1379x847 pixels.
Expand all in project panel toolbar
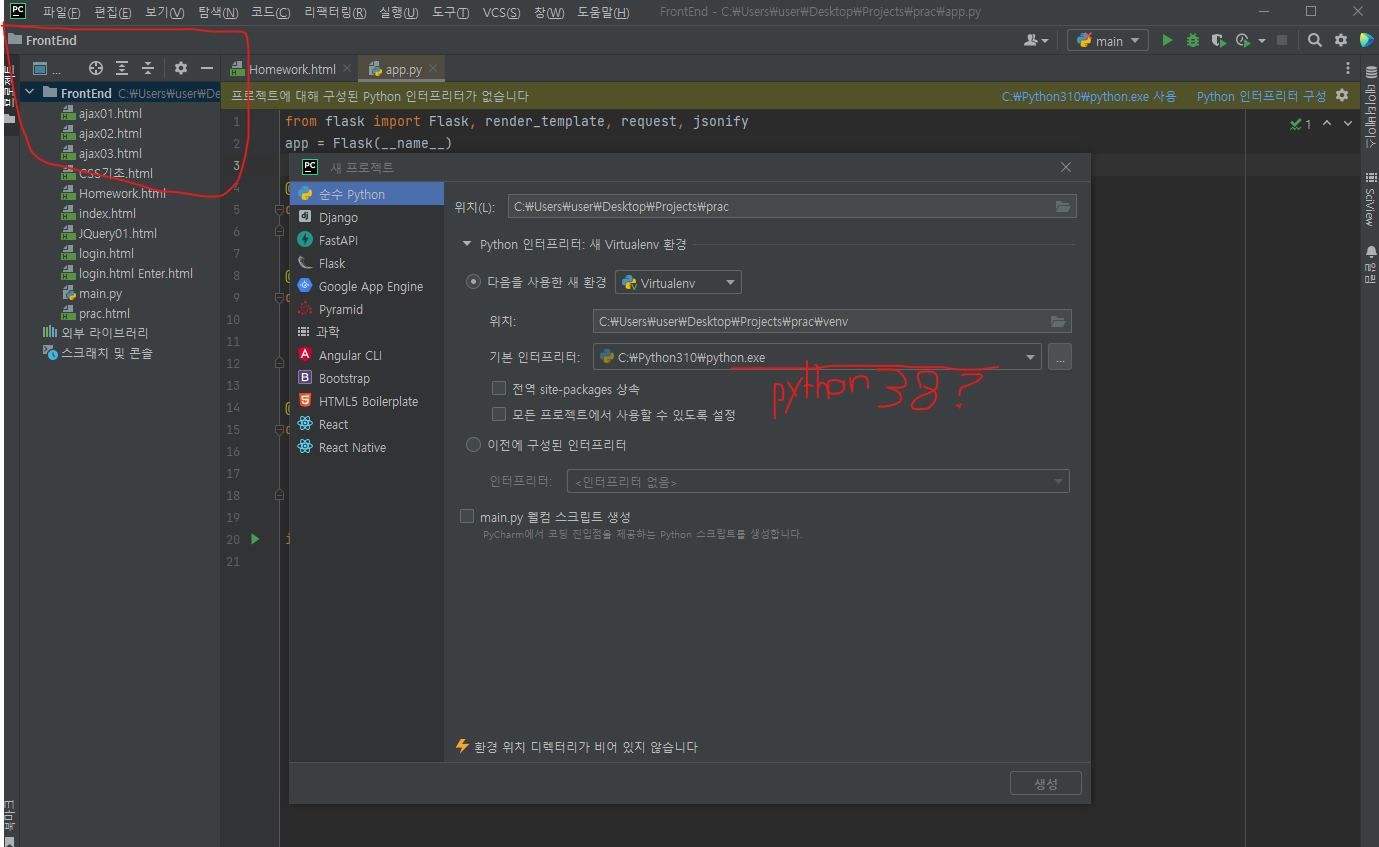(x=122, y=68)
